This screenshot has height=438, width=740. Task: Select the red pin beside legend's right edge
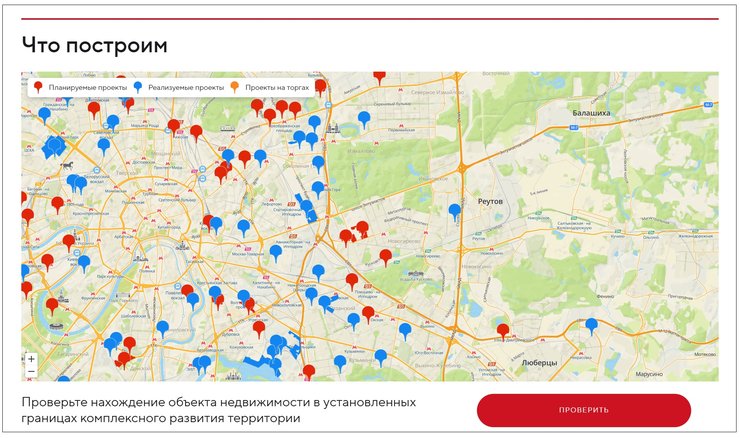(x=320, y=87)
